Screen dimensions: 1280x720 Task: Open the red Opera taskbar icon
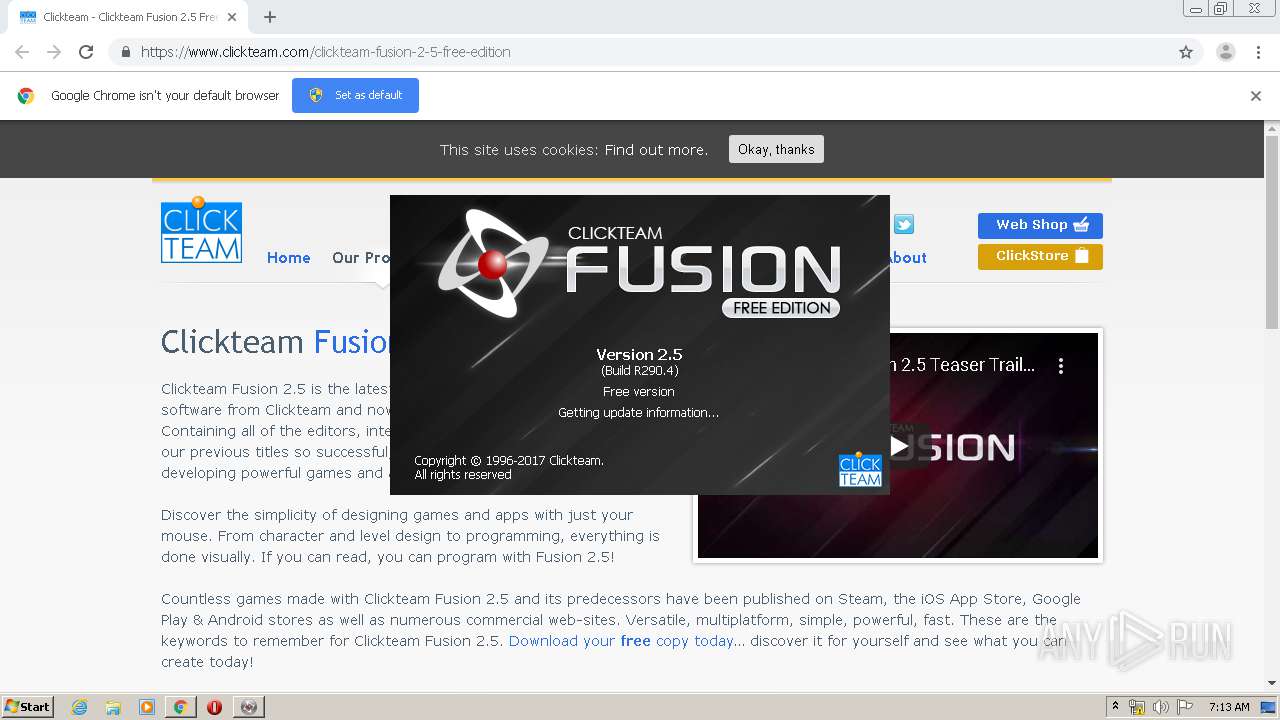[214, 707]
